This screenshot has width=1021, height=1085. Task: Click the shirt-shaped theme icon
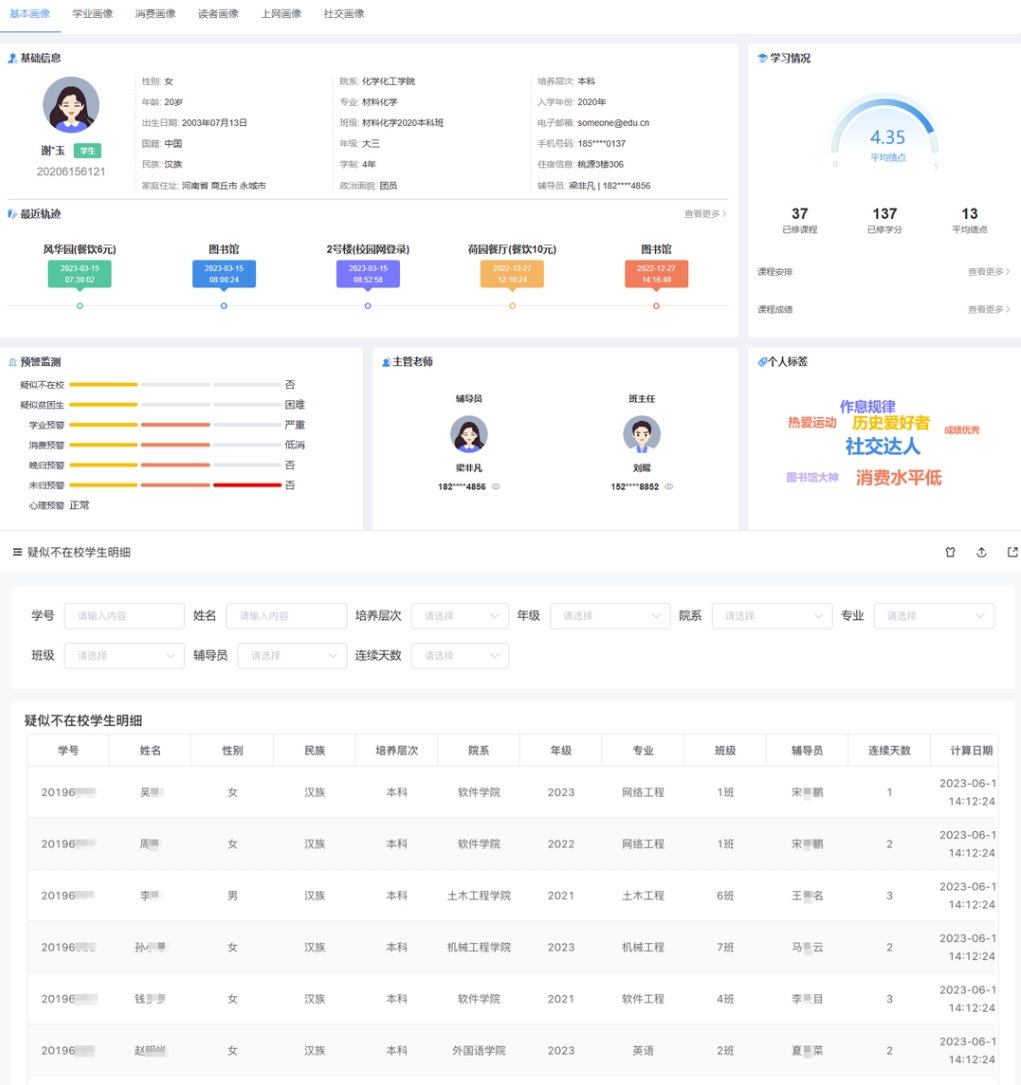pyautogui.click(x=950, y=552)
